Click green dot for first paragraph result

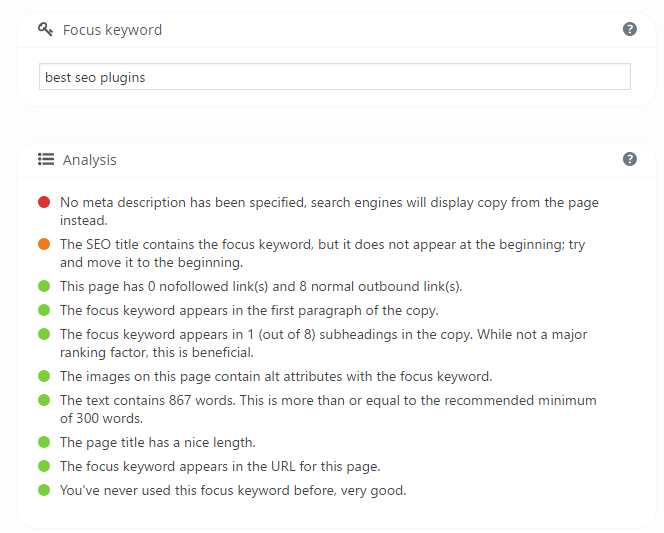[44, 310]
